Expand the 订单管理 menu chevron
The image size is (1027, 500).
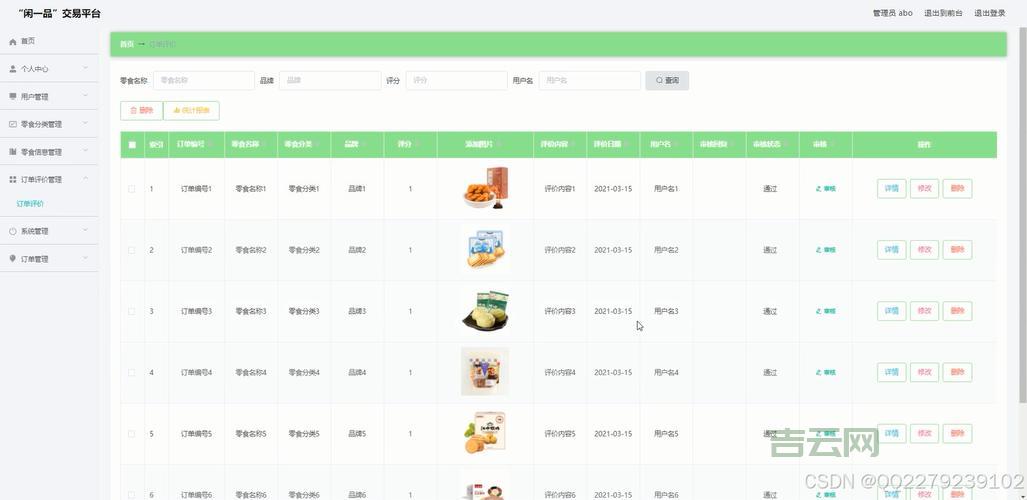(x=85, y=258)
